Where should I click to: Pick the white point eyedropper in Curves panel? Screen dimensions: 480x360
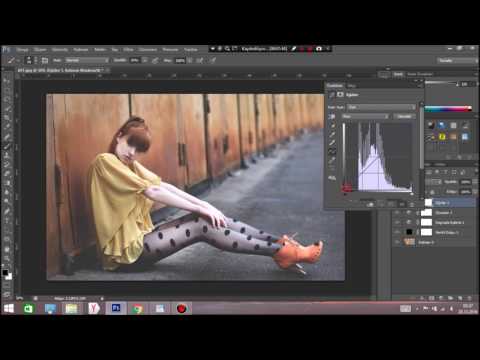pyautogui.click(x=332, y=143)
